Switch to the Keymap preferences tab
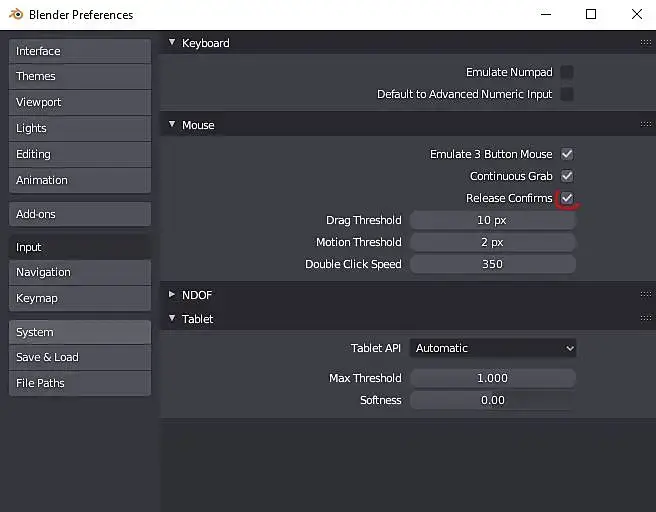This screenshot has width=656, height=512. pyautogui.click(x=80, y=298)
